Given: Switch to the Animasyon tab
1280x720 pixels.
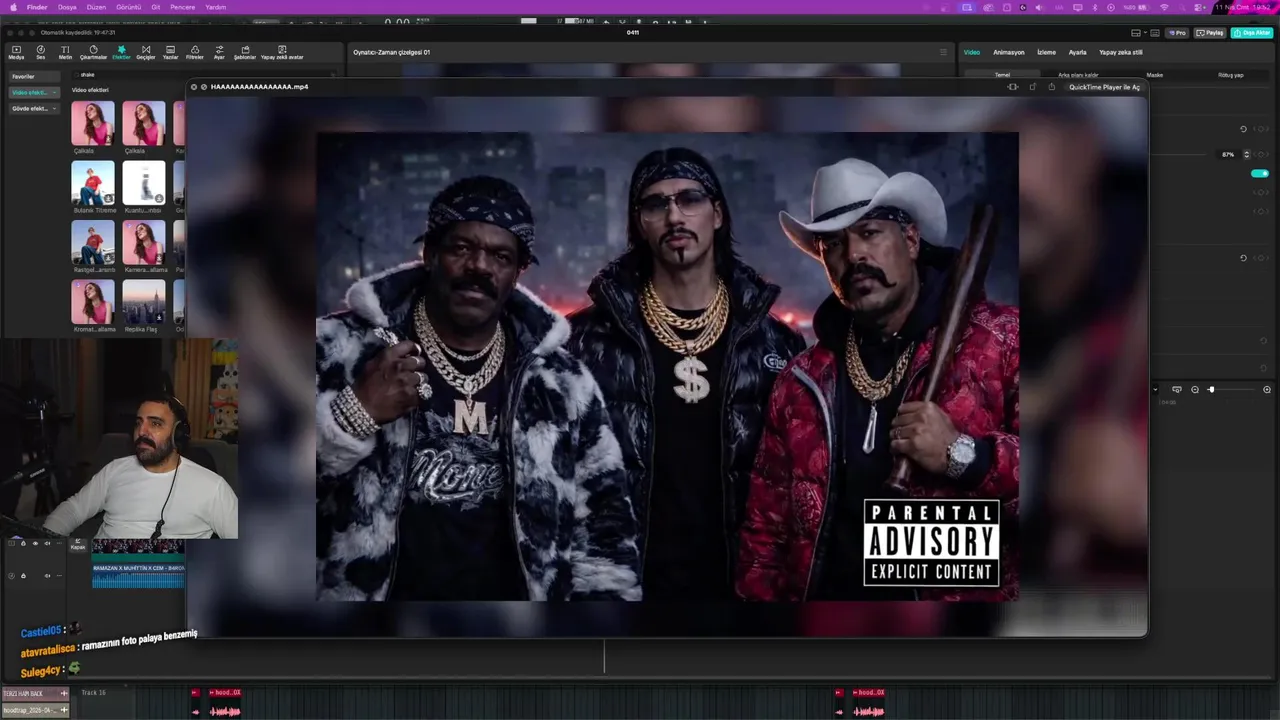Looking at the screenshot, I should point(1008,52).
